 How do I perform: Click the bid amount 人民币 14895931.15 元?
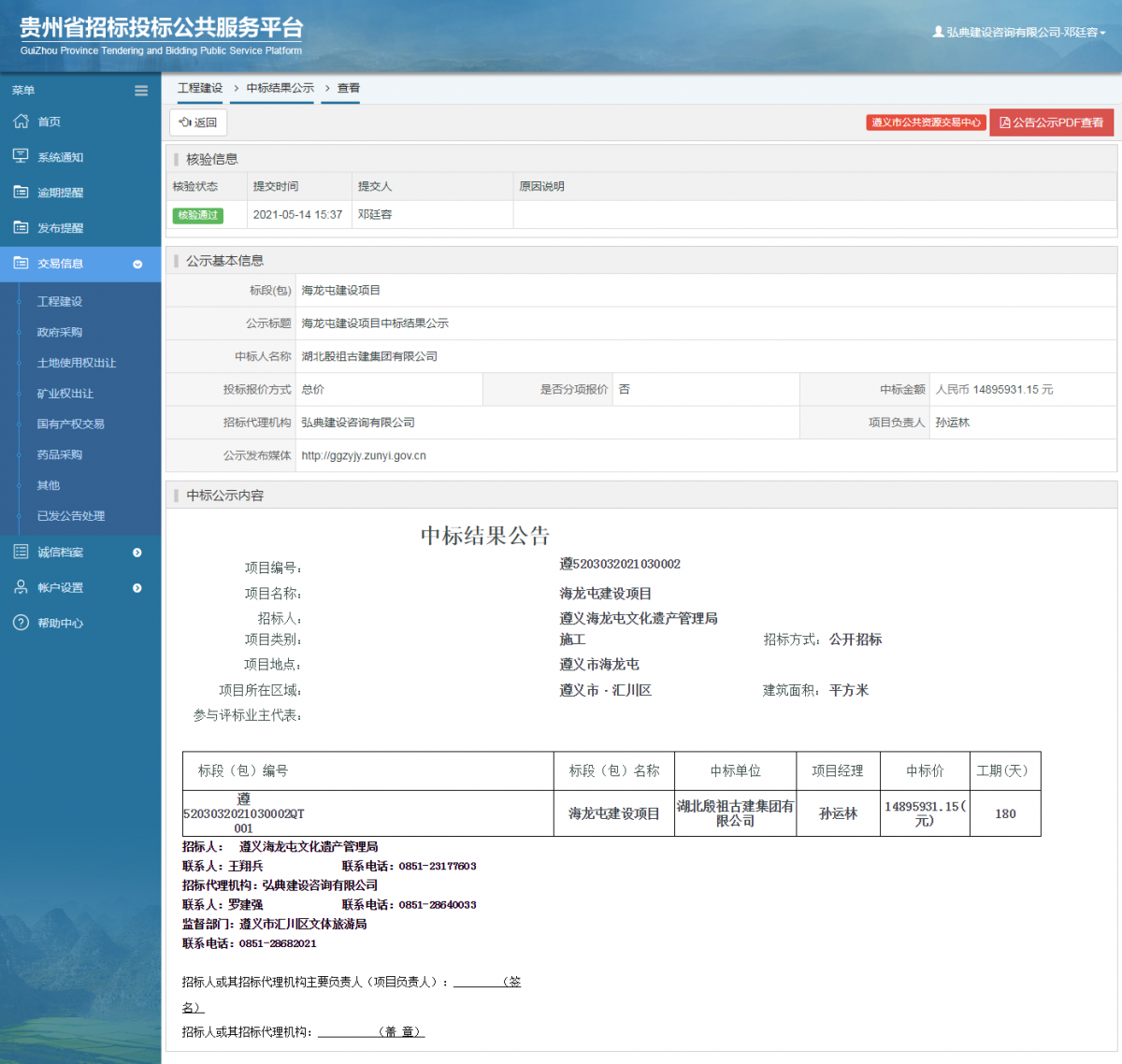click(x=995, y=390)
